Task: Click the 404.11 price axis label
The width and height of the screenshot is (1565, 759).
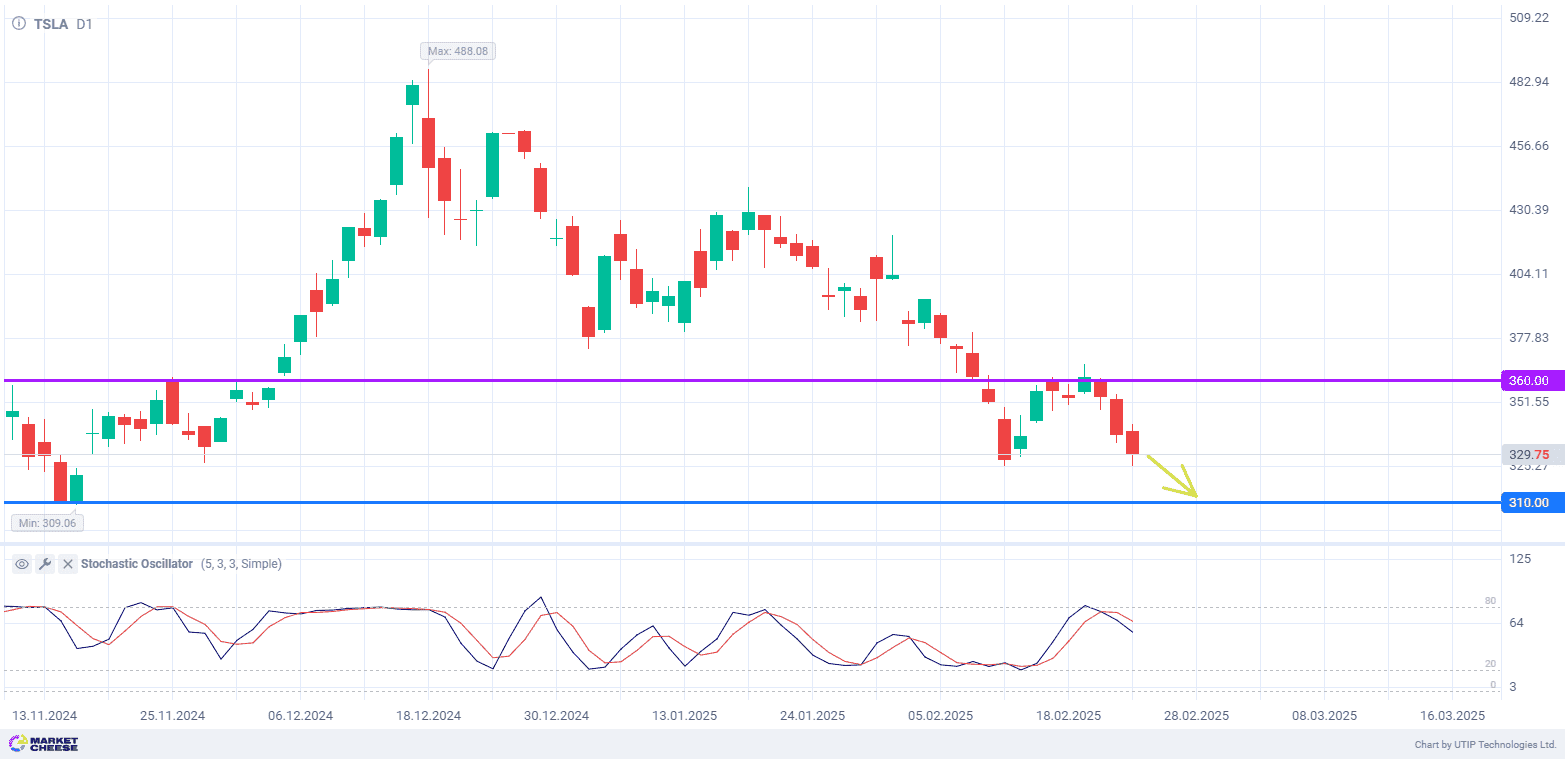Action: pyautogui.click(x=1528, y=274)
